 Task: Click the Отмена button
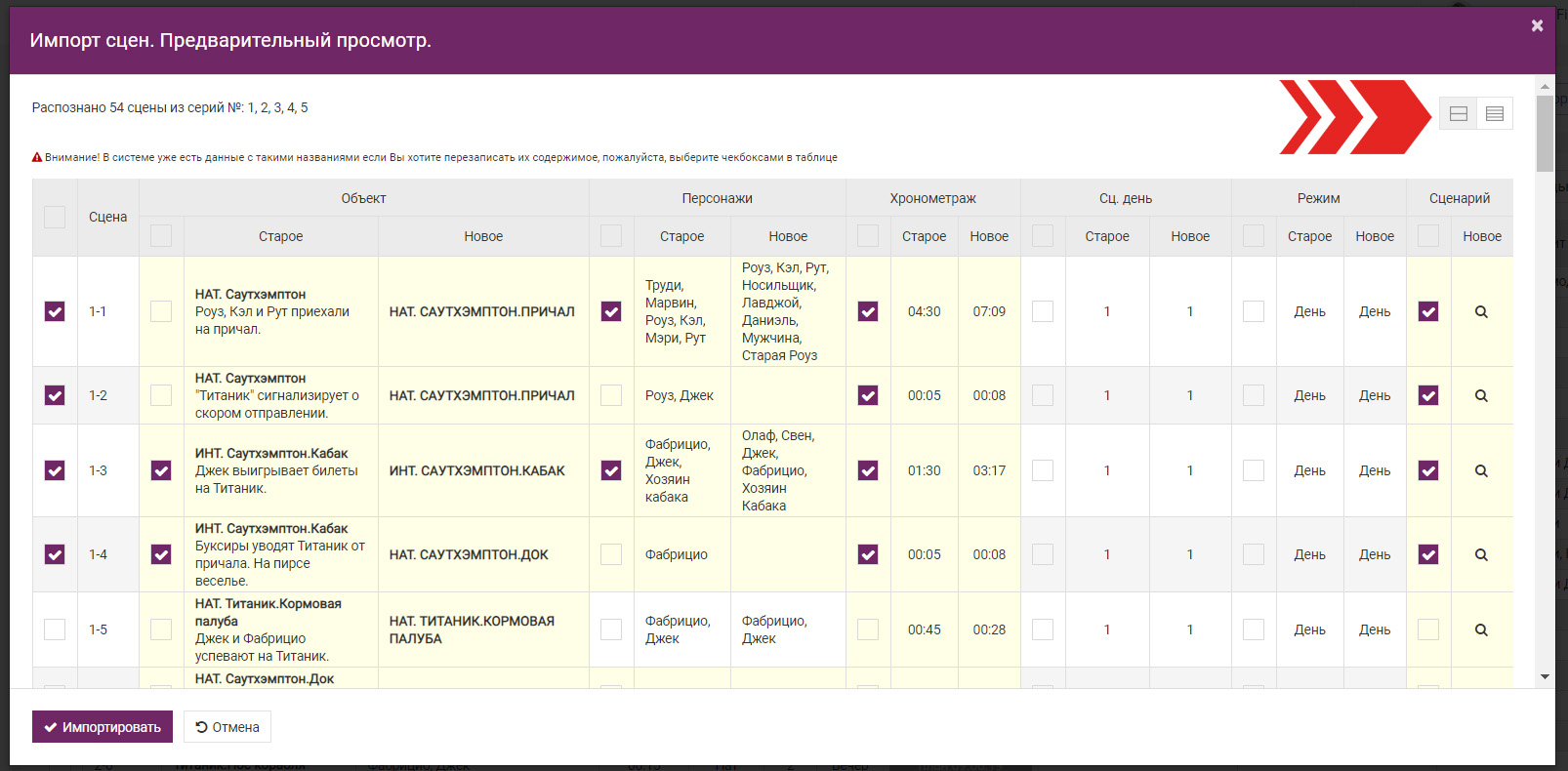pos(227,727)
